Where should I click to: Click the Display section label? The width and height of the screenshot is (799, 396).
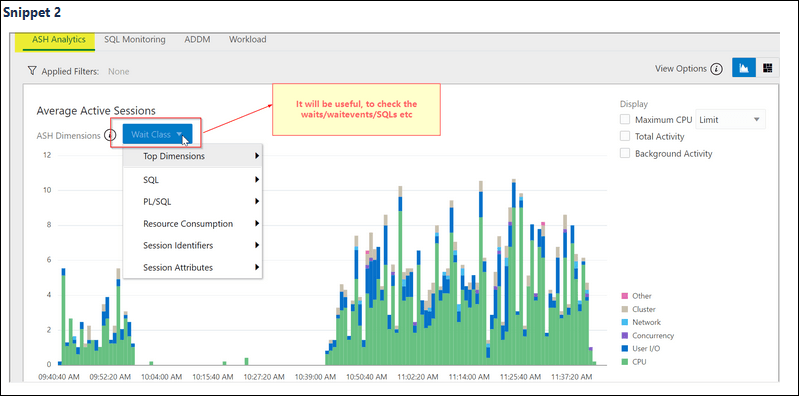[634, 104]
